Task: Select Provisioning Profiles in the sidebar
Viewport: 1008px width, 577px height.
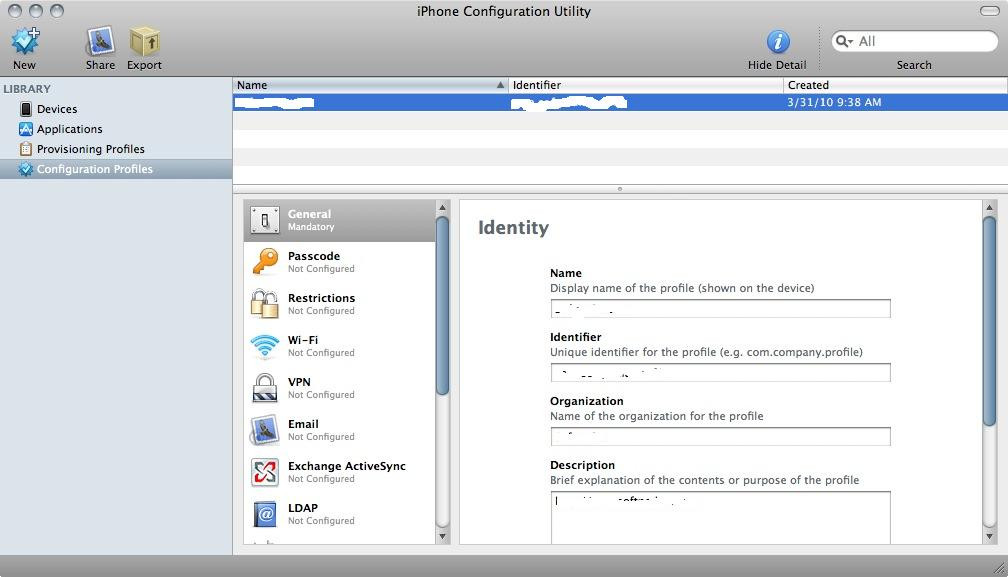Action: click(x=116, y=149)
